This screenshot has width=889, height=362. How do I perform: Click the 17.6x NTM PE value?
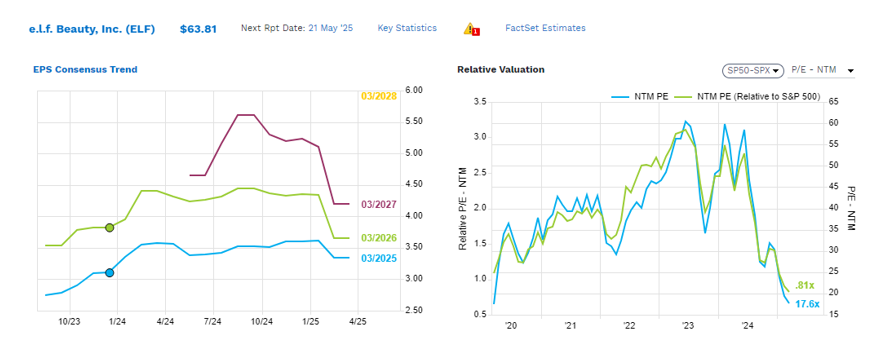807,304
